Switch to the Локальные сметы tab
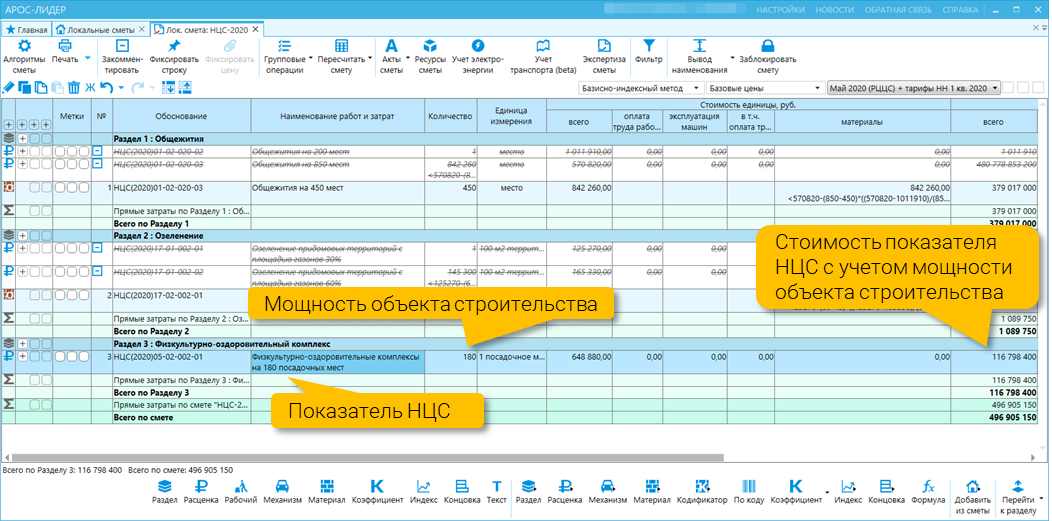 point(100,30)
